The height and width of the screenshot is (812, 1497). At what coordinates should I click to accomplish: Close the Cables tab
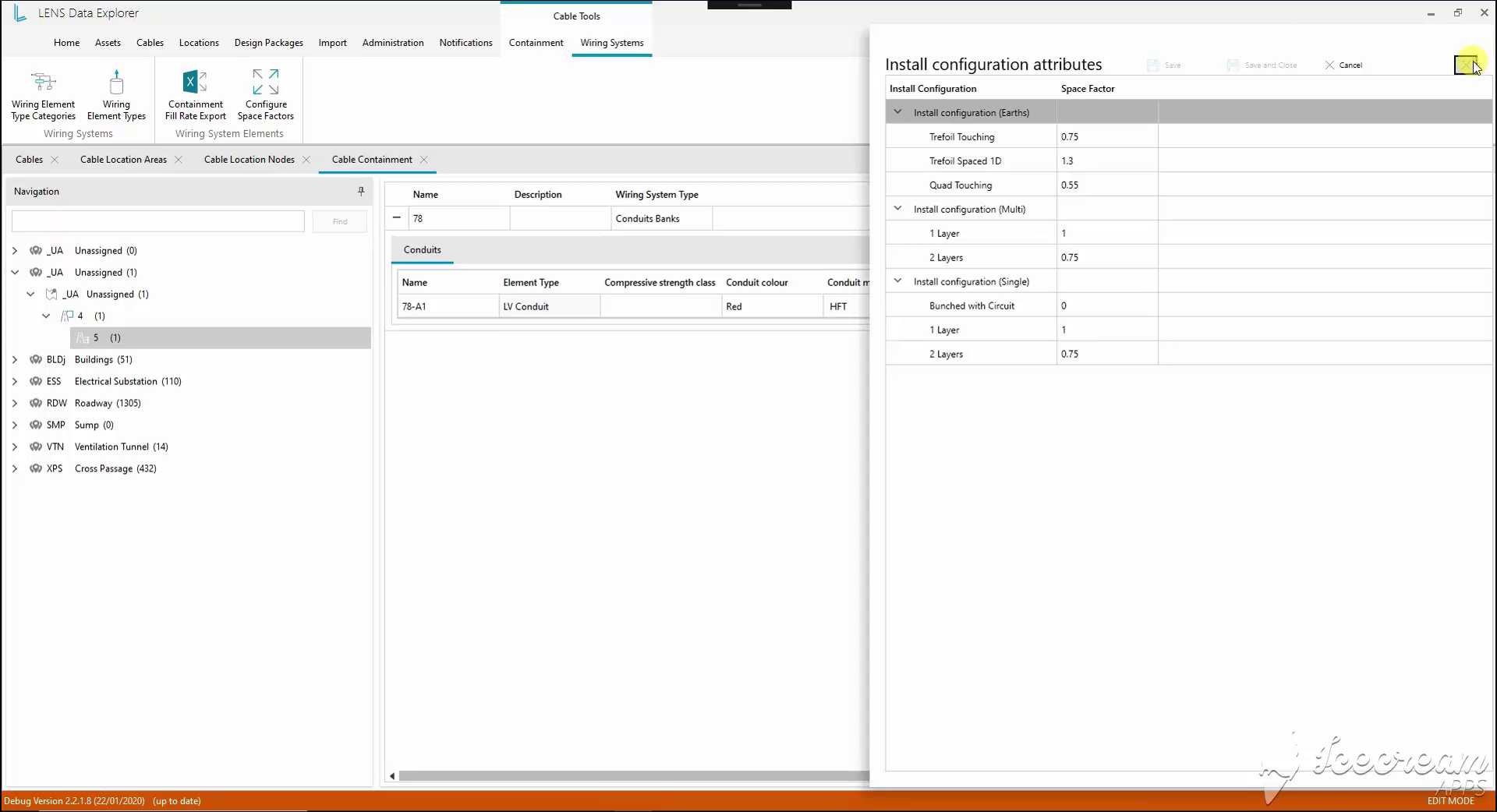tap(55, 160)
